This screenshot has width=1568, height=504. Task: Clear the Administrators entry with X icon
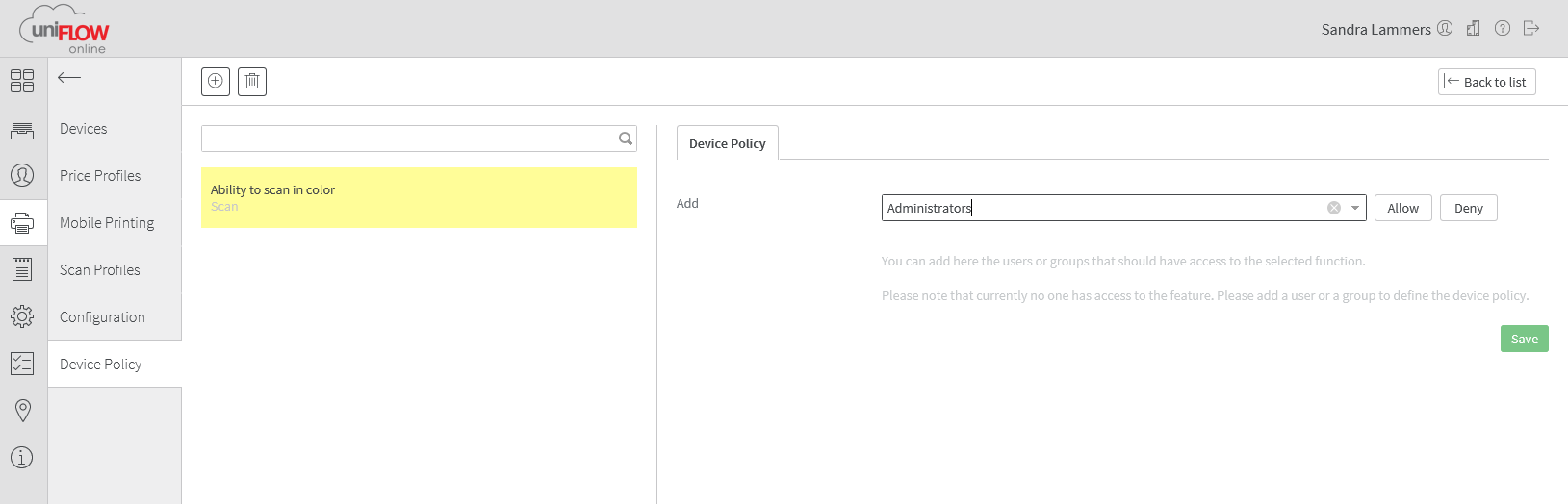[1334, 208]
